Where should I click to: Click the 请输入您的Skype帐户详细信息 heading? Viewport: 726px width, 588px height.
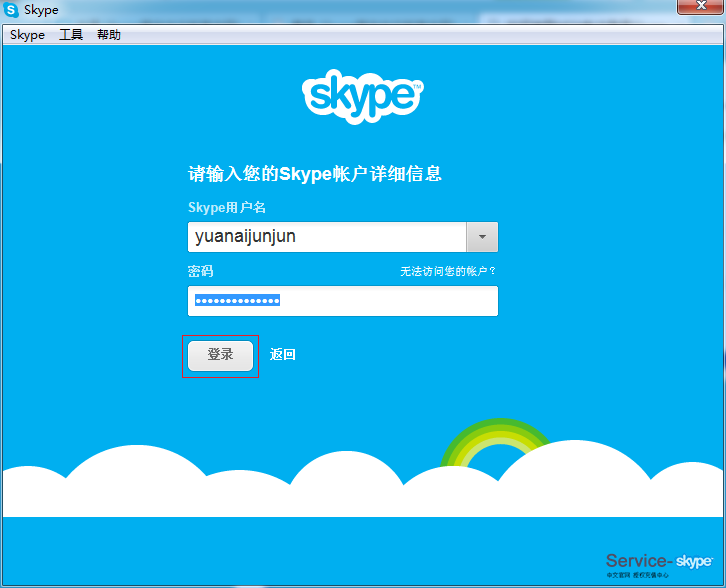click(315, 174)
